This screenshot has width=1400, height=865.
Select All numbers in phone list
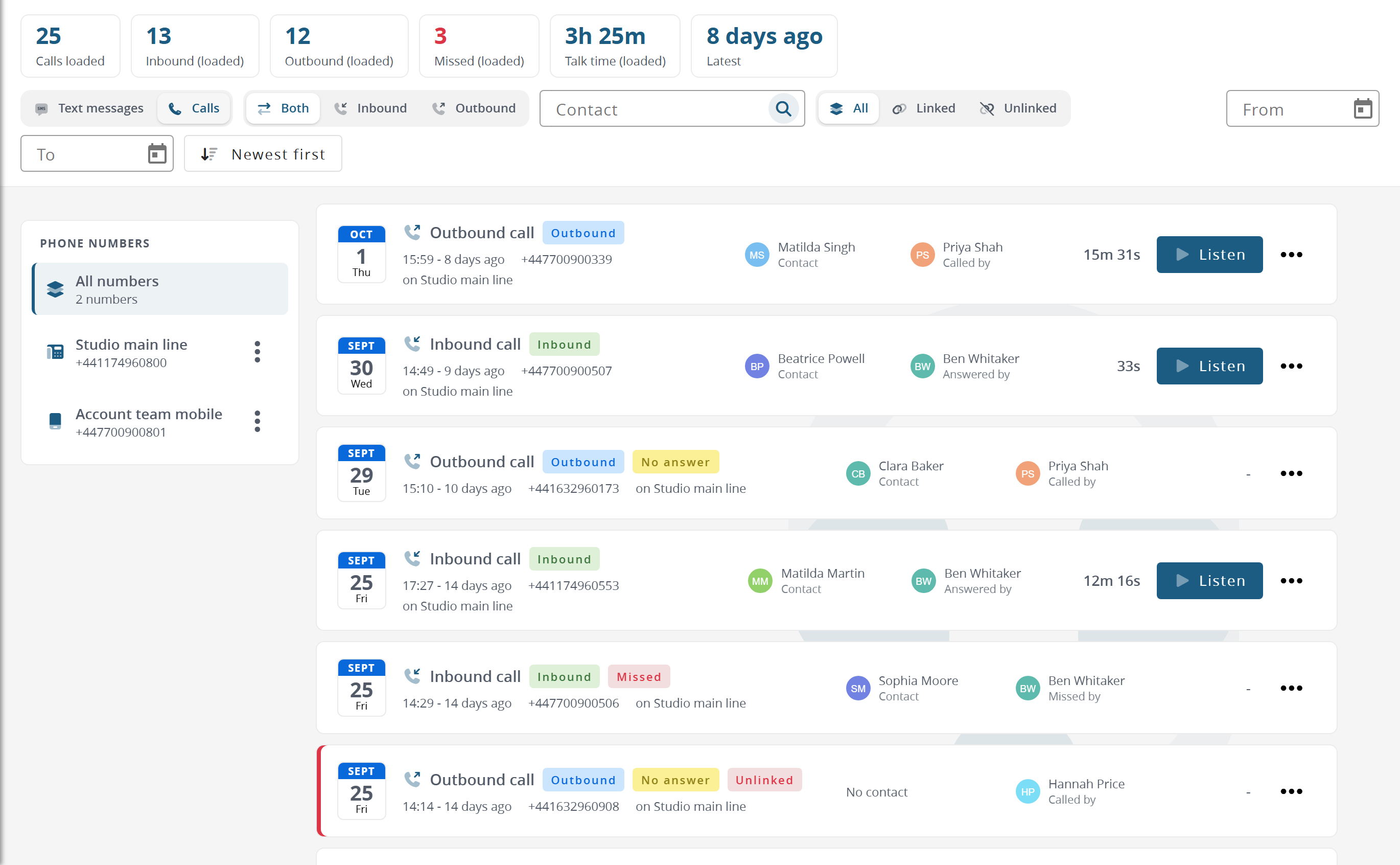point(160,289)
